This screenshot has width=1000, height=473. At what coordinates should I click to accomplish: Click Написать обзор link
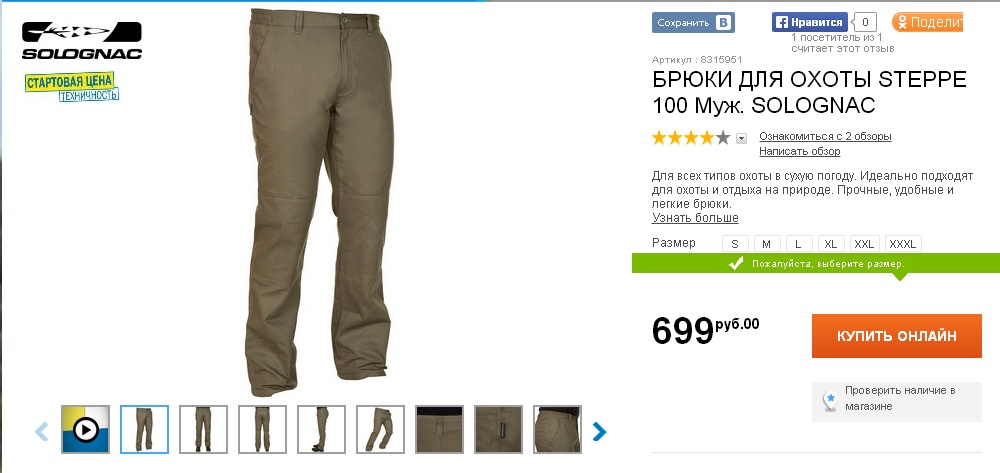tap(800, 152)
